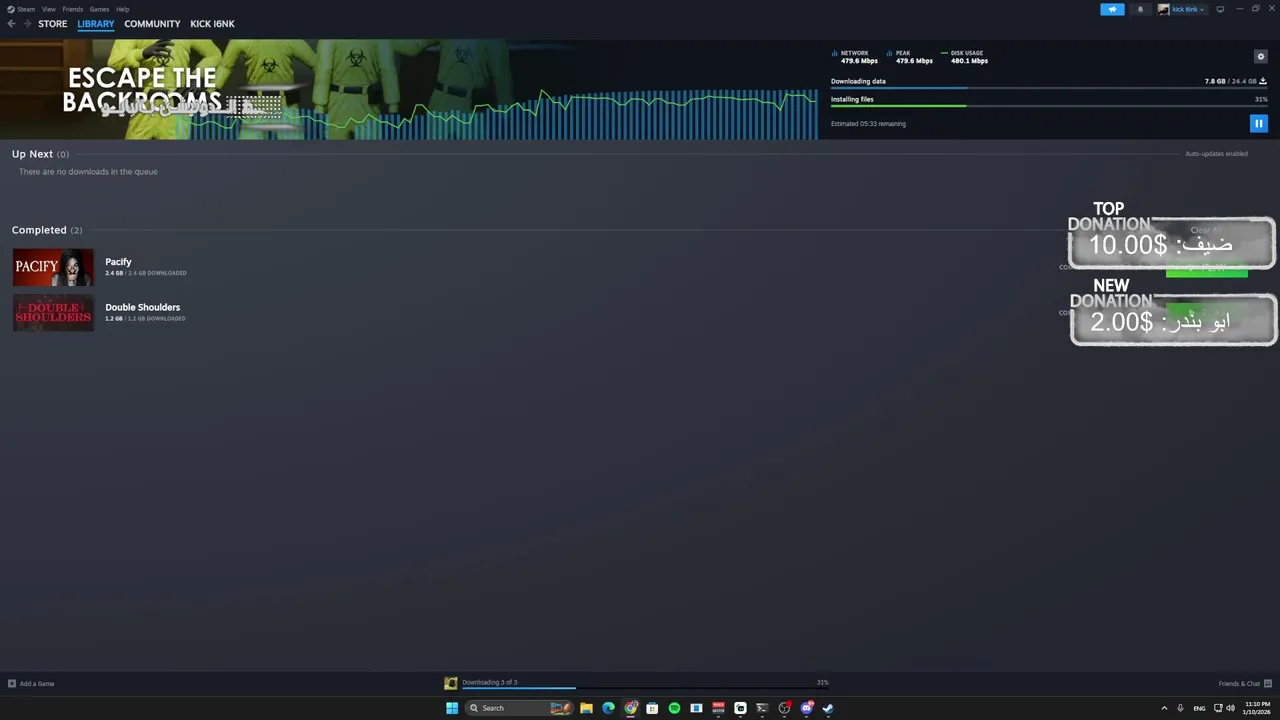Viewport: 1280px width, 720px height.
Task: Click the Add a Game plus icon
Action: click(x=12, y=684)
